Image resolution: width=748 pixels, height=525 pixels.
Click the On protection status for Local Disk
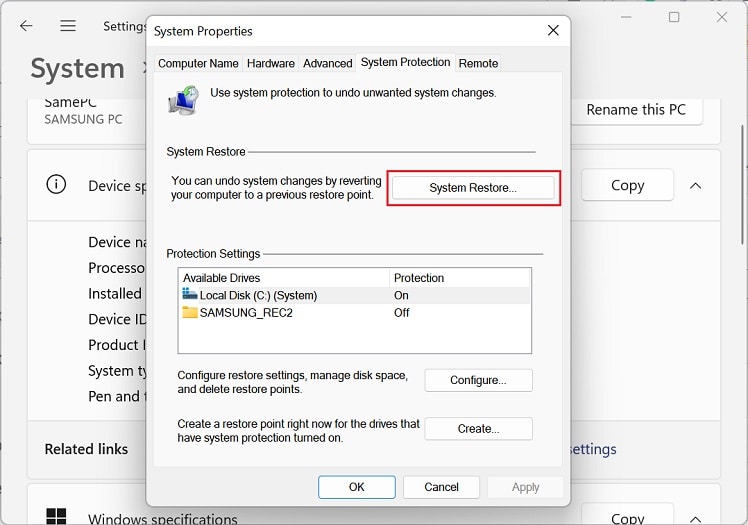(x=401, y=296)
